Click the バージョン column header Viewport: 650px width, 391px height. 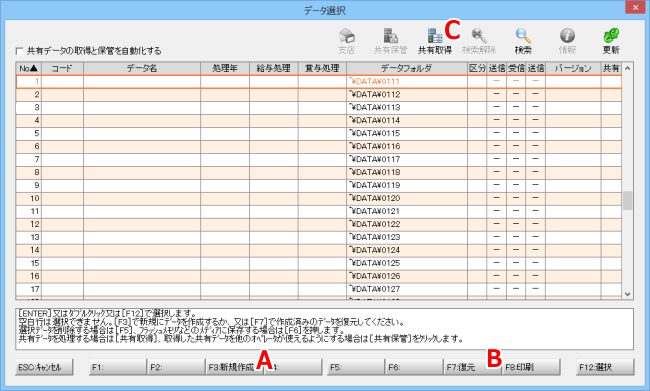(573, 68)
